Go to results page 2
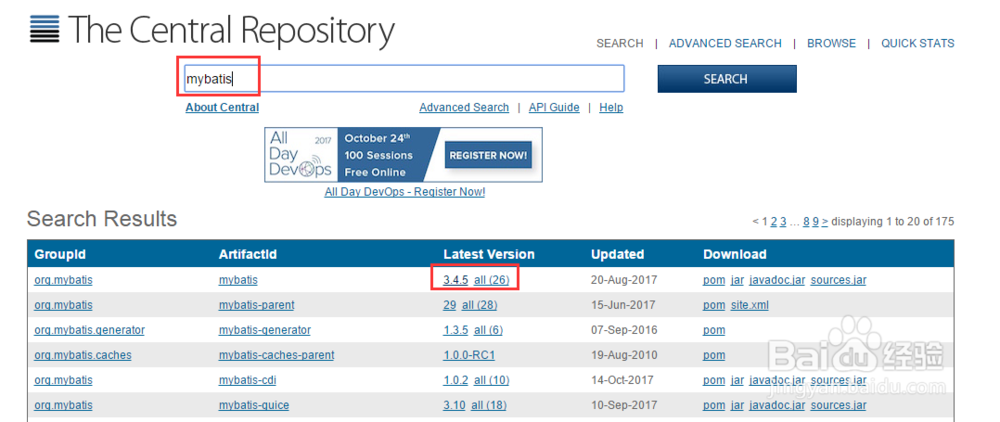Image resolution: width=1000 pixels, height=422 pixels. tap(774, 221)
